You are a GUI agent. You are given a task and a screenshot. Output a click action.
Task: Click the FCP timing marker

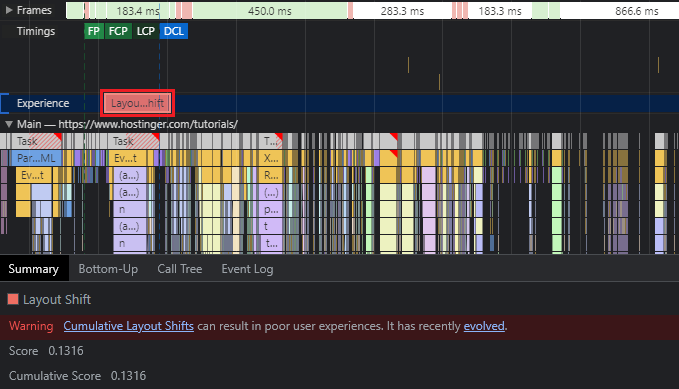click(118, 31)
